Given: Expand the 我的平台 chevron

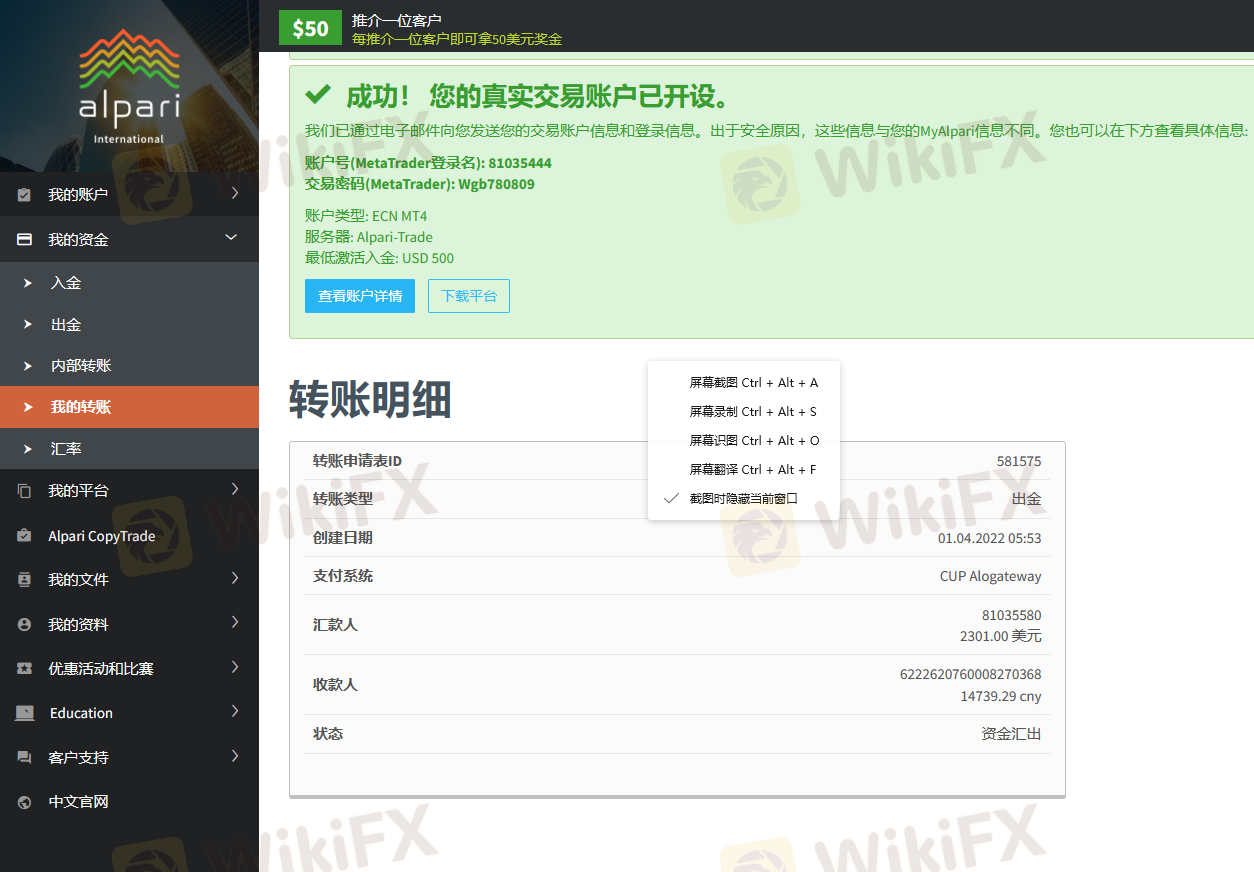Looking at the screenshot, I should coord(235,489).
